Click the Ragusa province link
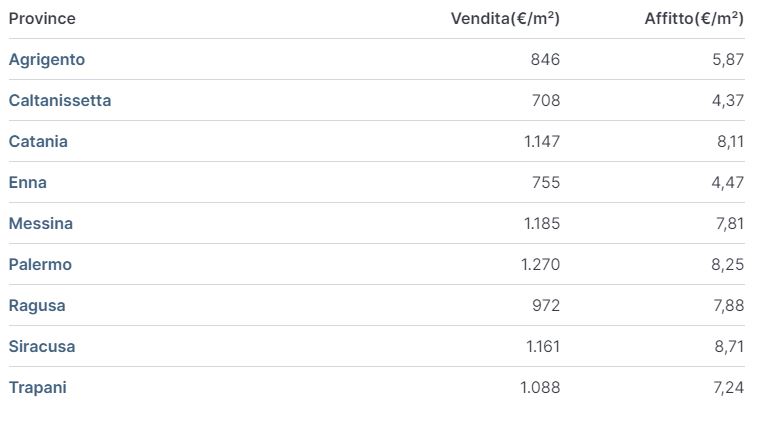This screenshot has height=428, width=763. coord(37,306)
